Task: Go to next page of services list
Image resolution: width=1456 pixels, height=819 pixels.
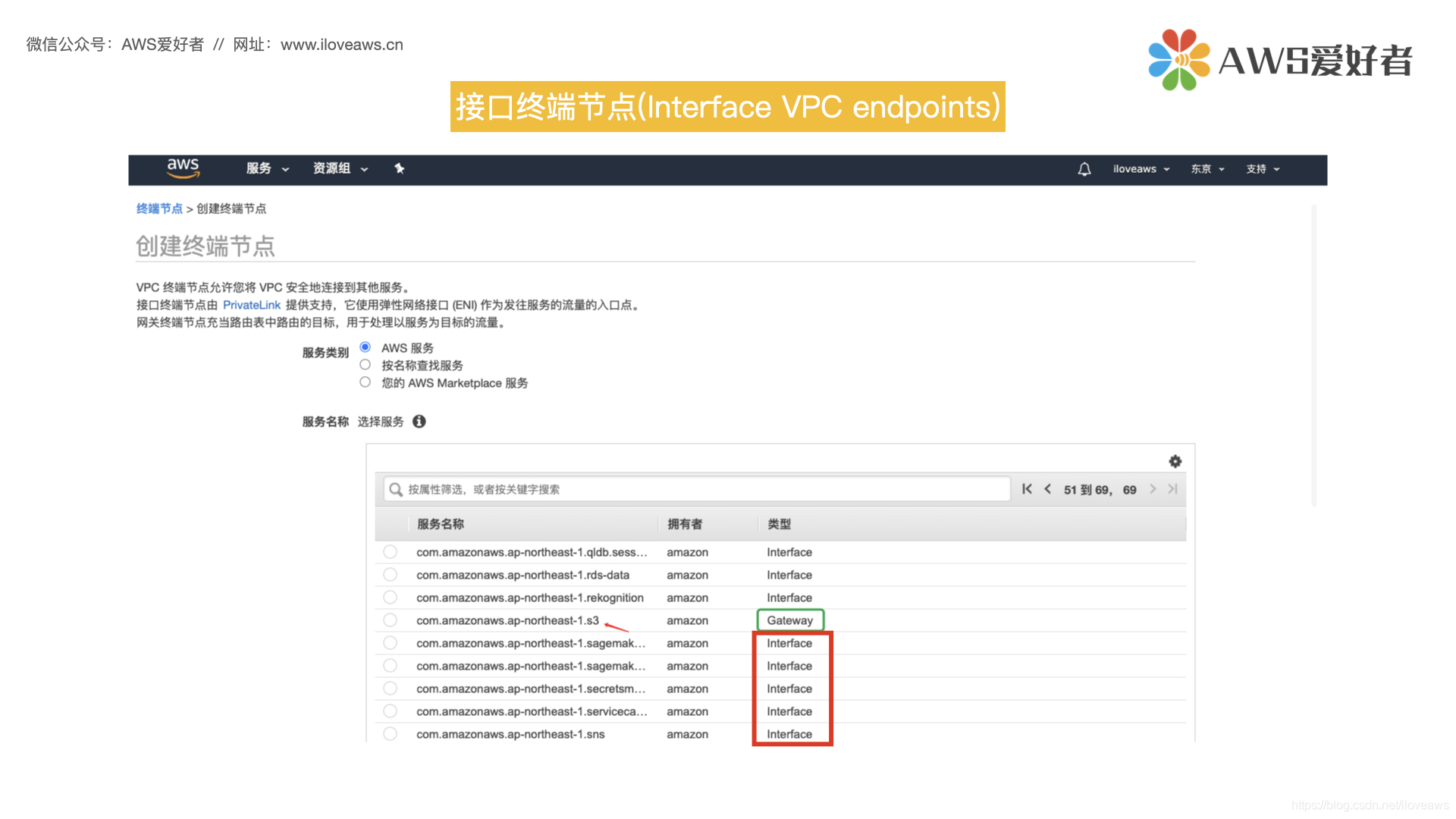Action: tap(1153, 489)
